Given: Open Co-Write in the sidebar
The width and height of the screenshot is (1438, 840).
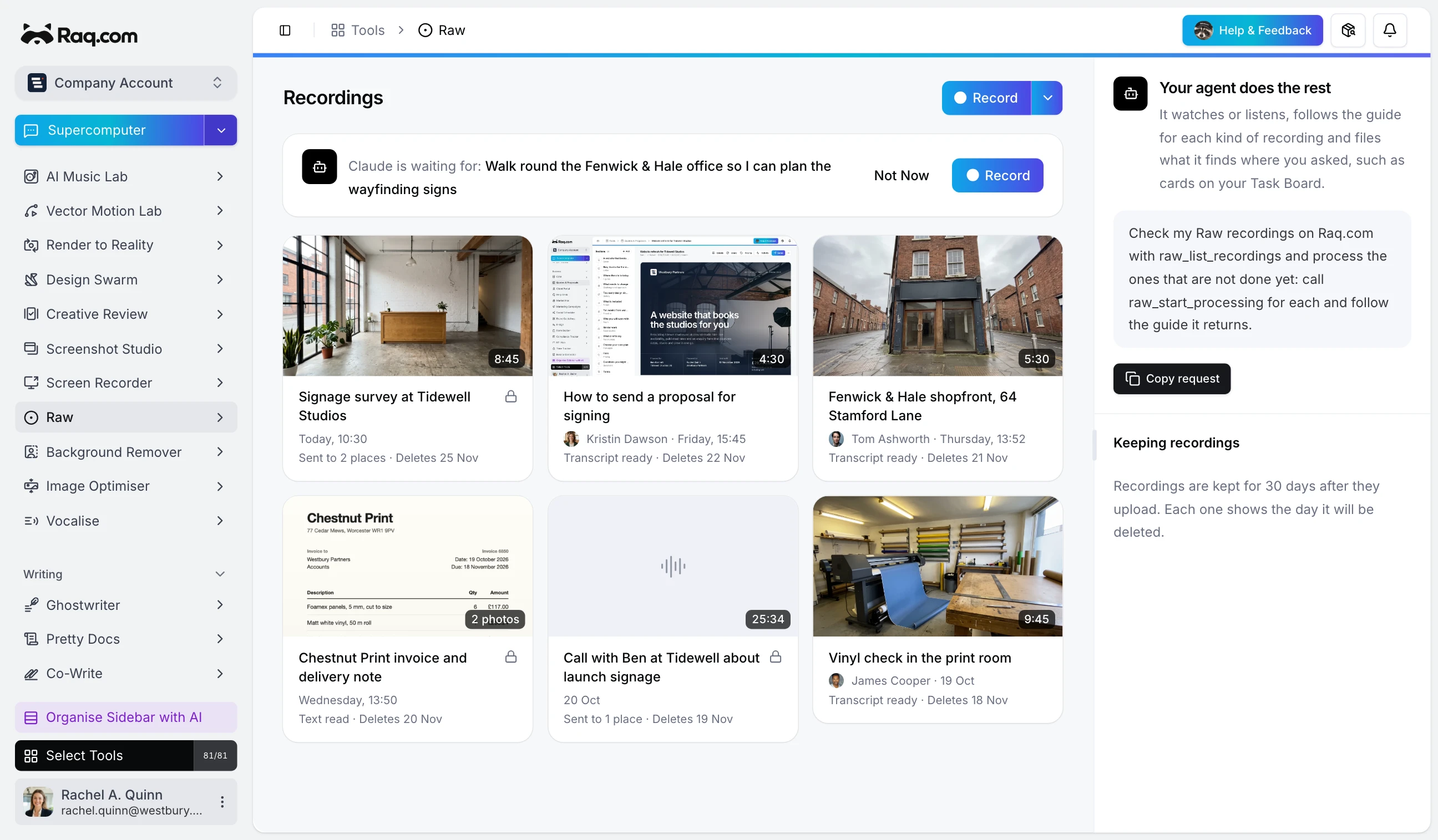Looking at the screenshot, I should 125,674.
